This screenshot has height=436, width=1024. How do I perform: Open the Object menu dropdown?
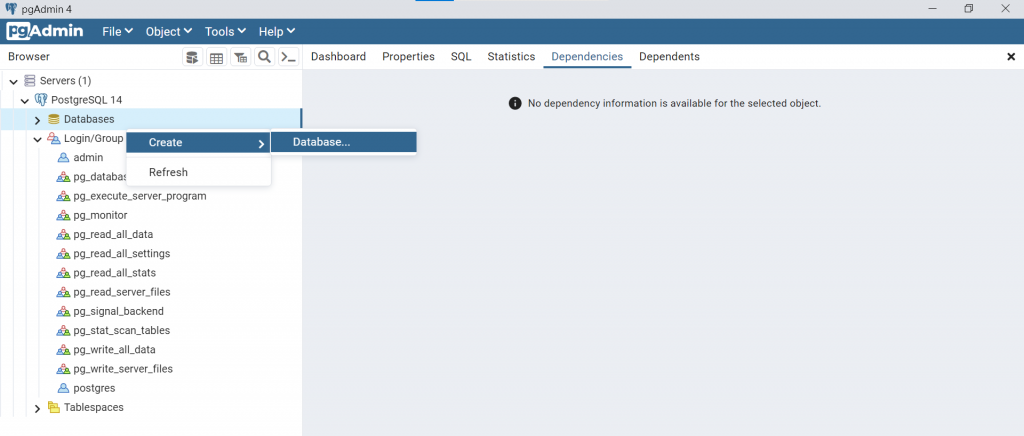168,31
